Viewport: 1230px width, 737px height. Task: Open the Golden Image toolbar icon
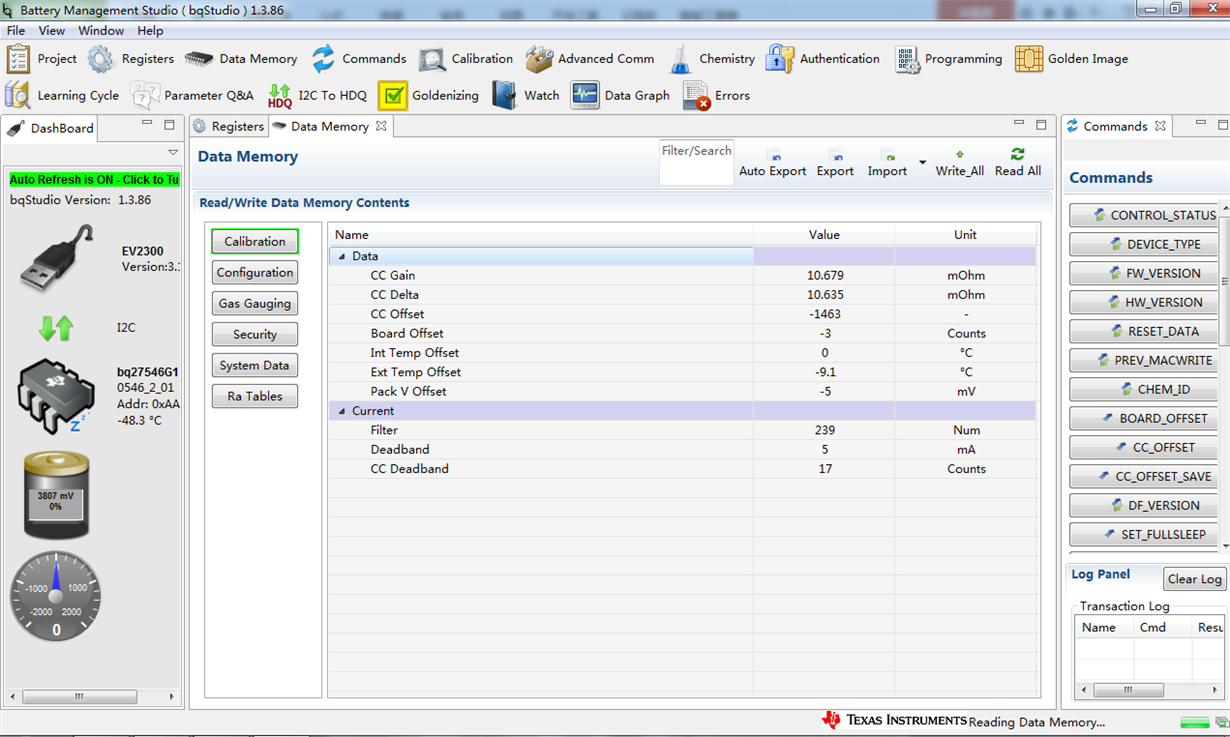1029,59
